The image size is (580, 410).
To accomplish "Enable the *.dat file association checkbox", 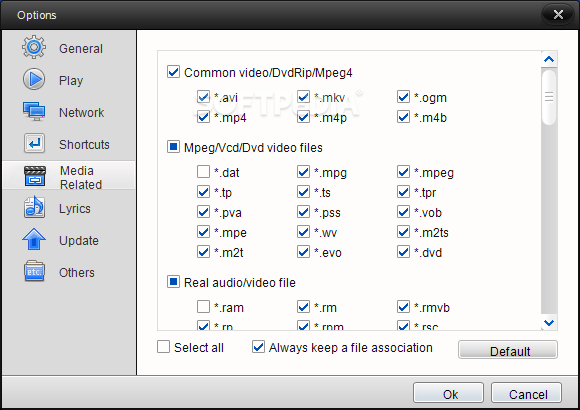I will coord(203,172).
